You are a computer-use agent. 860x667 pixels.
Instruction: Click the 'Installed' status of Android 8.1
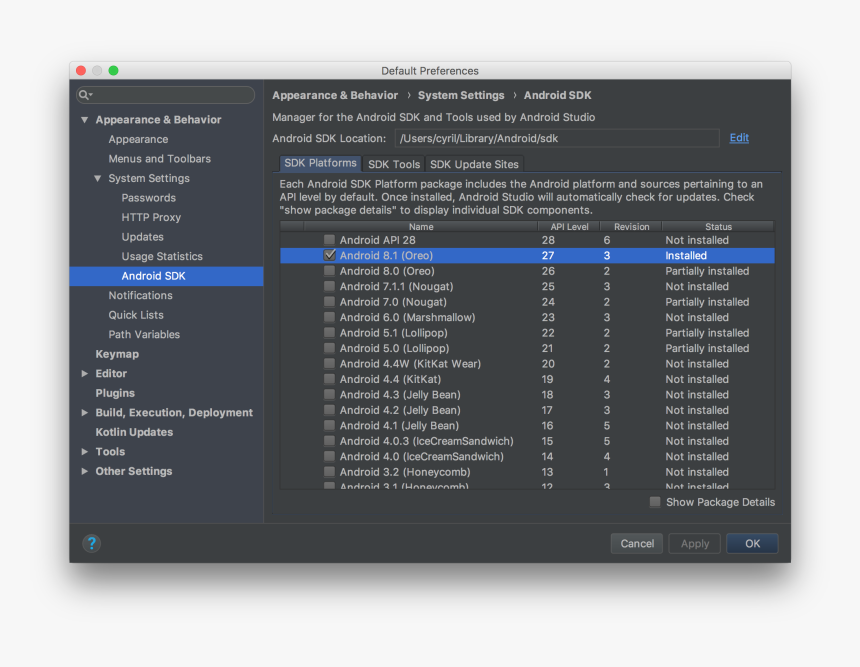point(686,256)
